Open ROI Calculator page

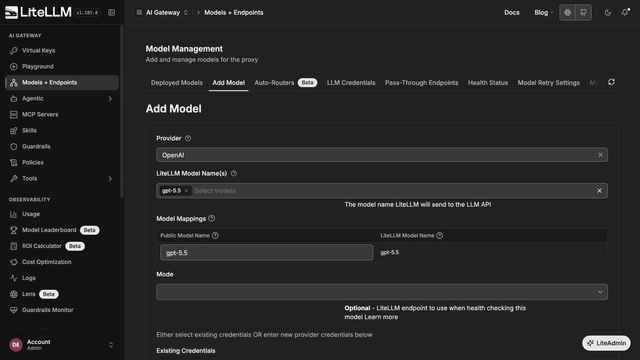tap(62, 246)
